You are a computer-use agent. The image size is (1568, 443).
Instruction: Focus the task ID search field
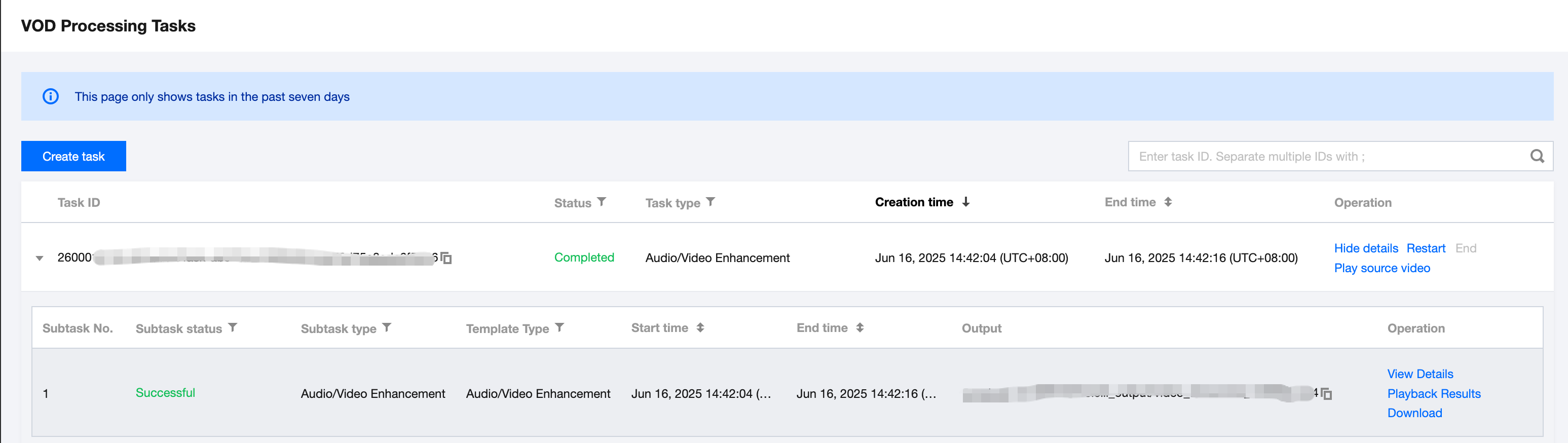1327,157
